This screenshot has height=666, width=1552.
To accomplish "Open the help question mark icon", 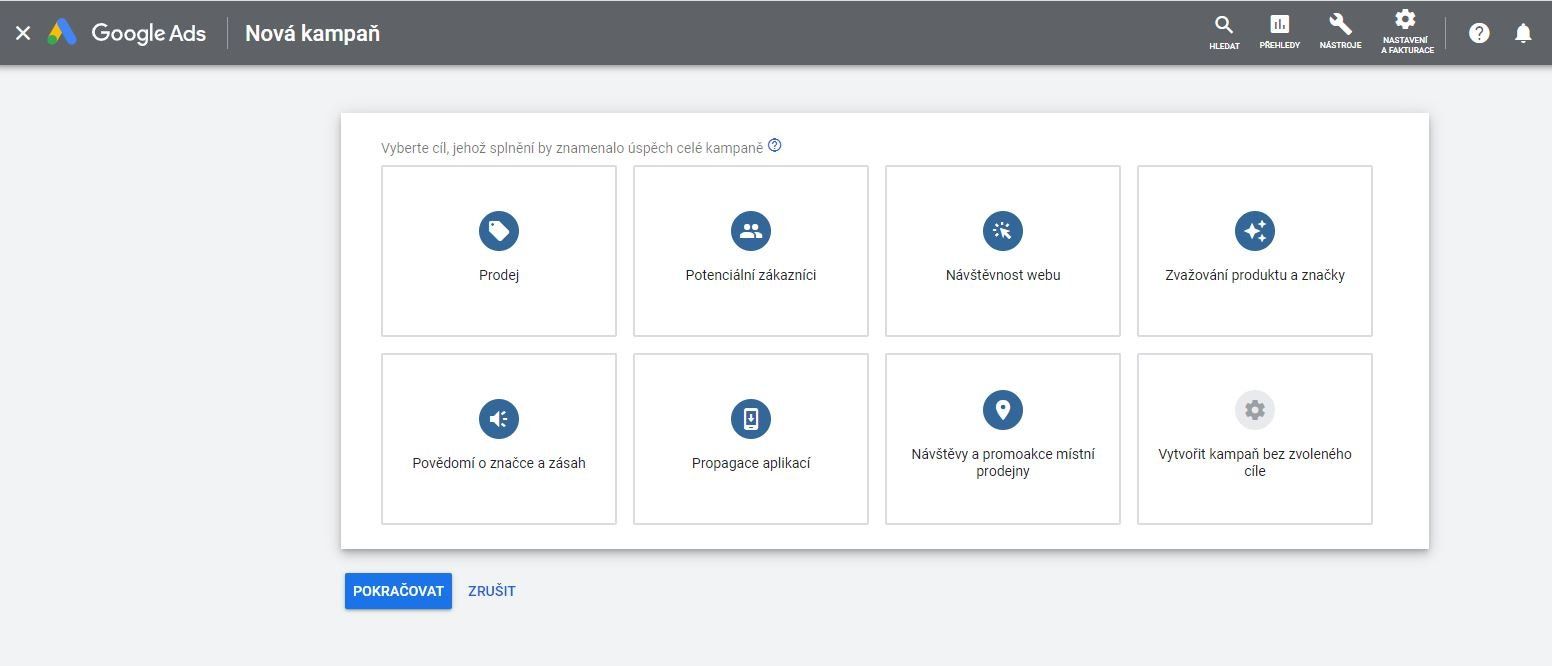I will (1479, 33).
